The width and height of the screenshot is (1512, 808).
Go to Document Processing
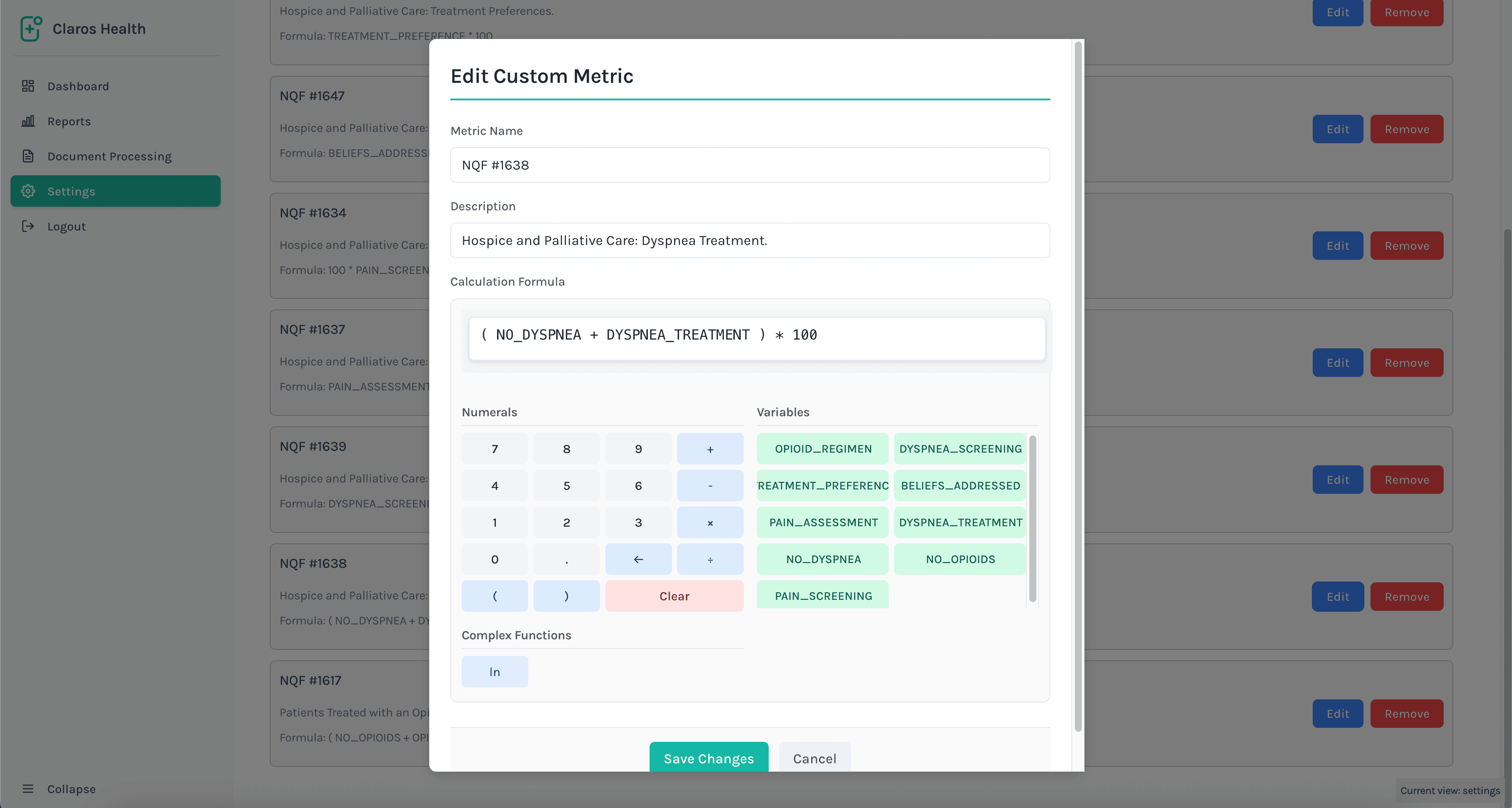(115, 156)
